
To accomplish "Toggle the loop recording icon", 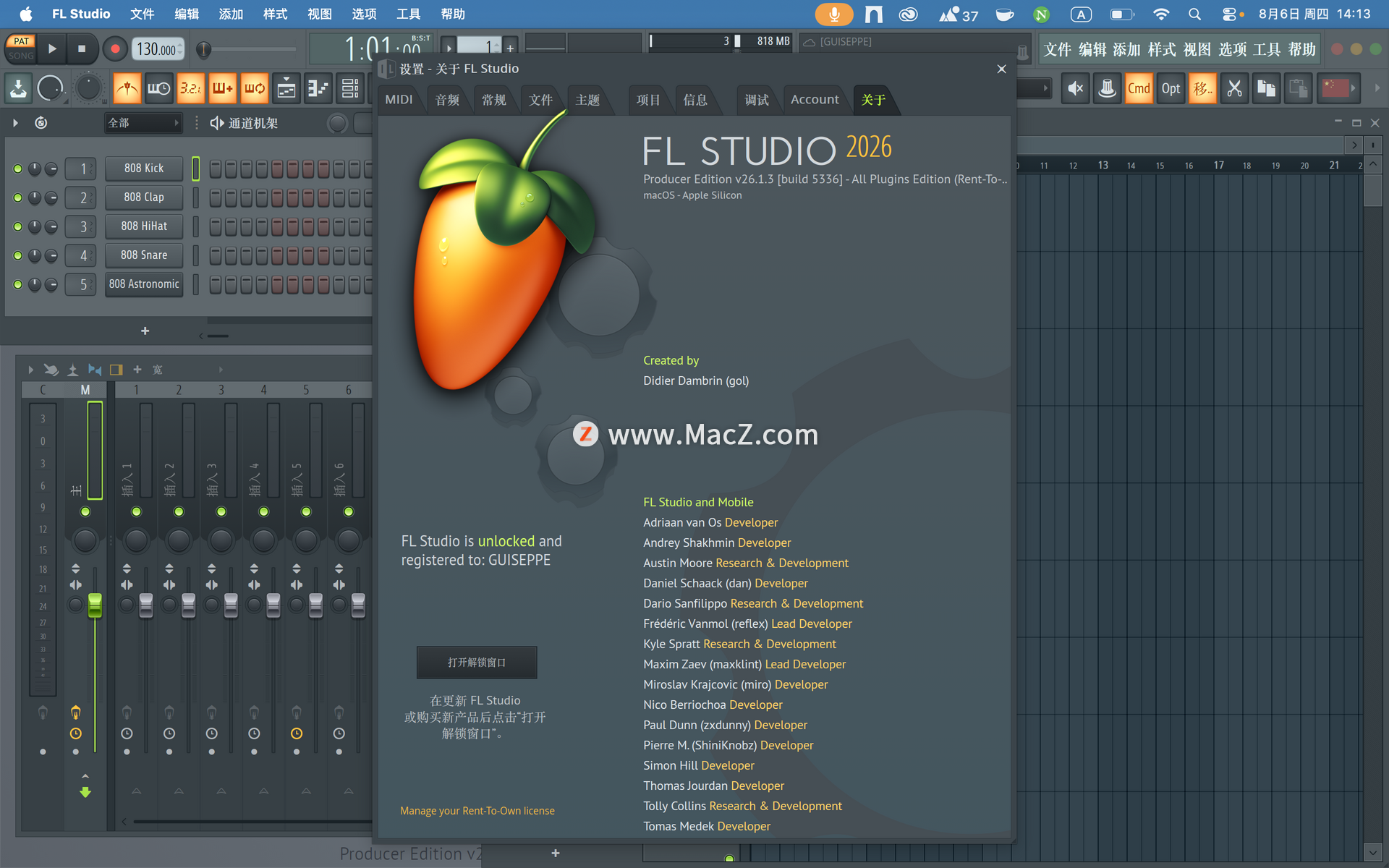I will click(x=254, y=89).
